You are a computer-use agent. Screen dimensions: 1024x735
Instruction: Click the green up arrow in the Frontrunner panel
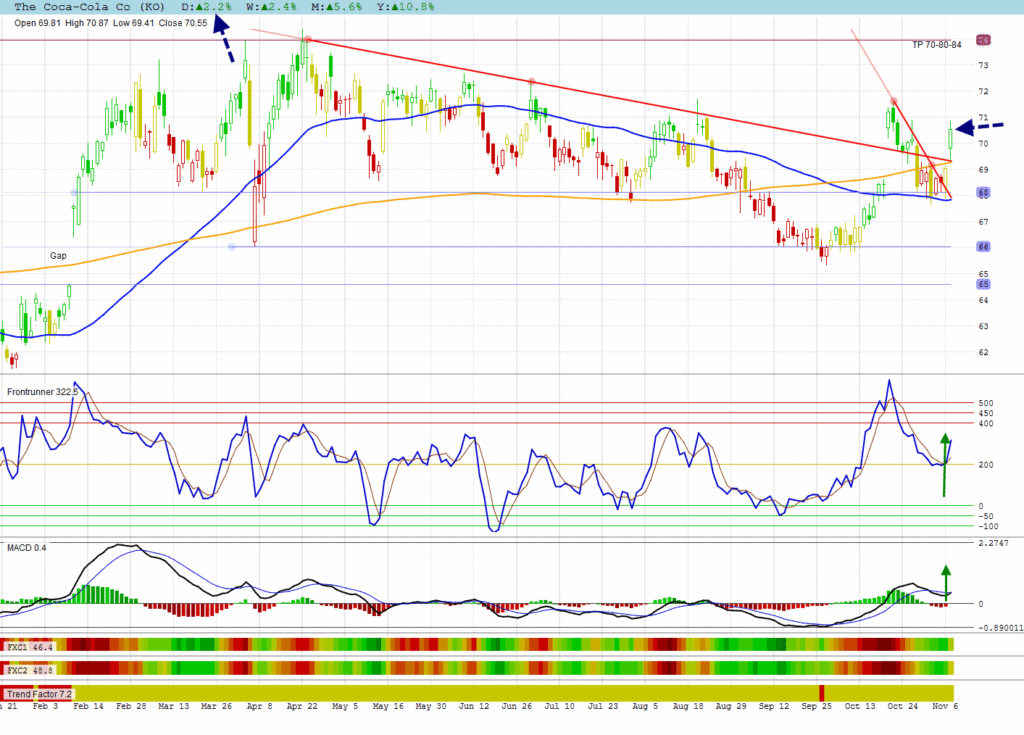[943, 465]
